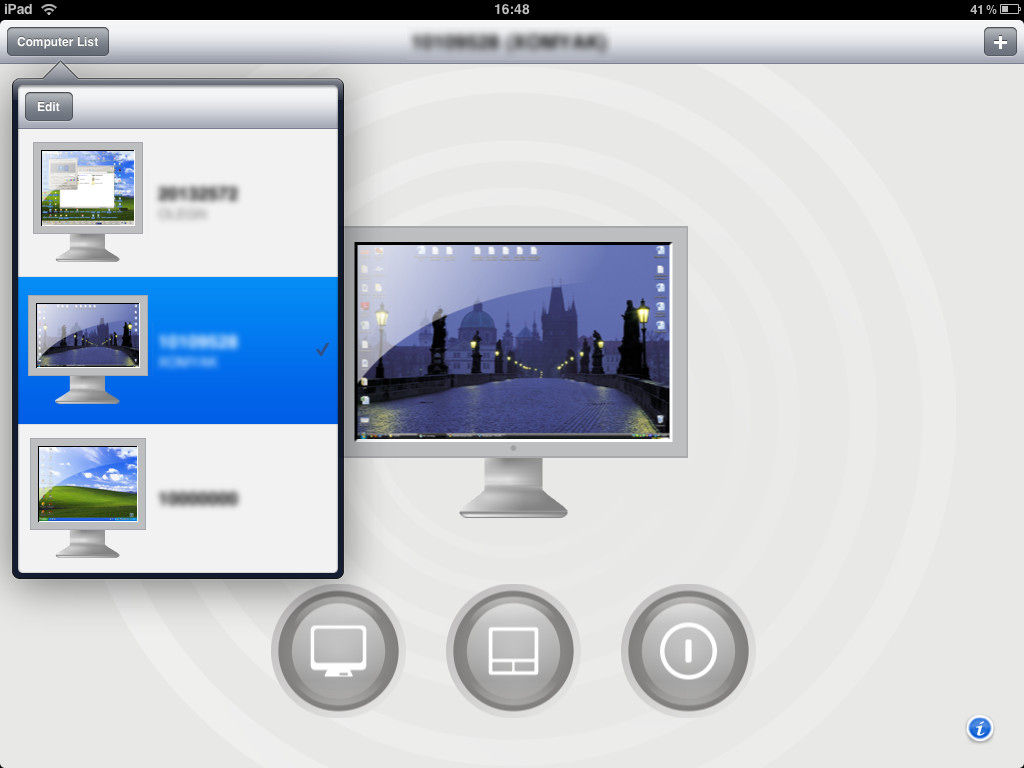Tap the Wi-Fi icon in status bar
The width and height of the screenshot is (1024, 768).
click(49, 9)
